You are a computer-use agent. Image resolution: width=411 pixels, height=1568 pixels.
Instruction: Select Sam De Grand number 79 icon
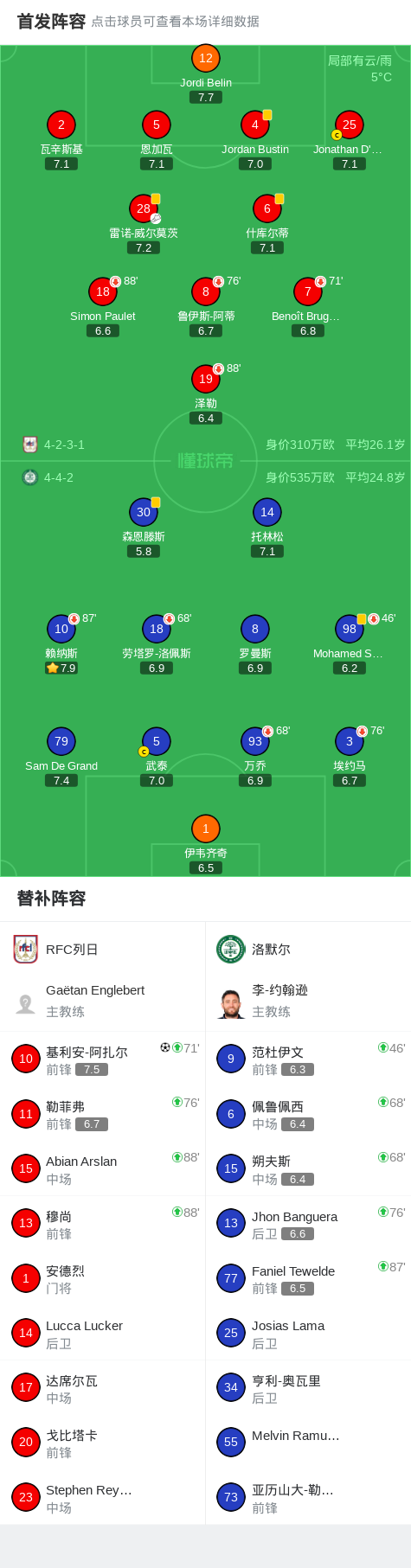tap(61, 741)
